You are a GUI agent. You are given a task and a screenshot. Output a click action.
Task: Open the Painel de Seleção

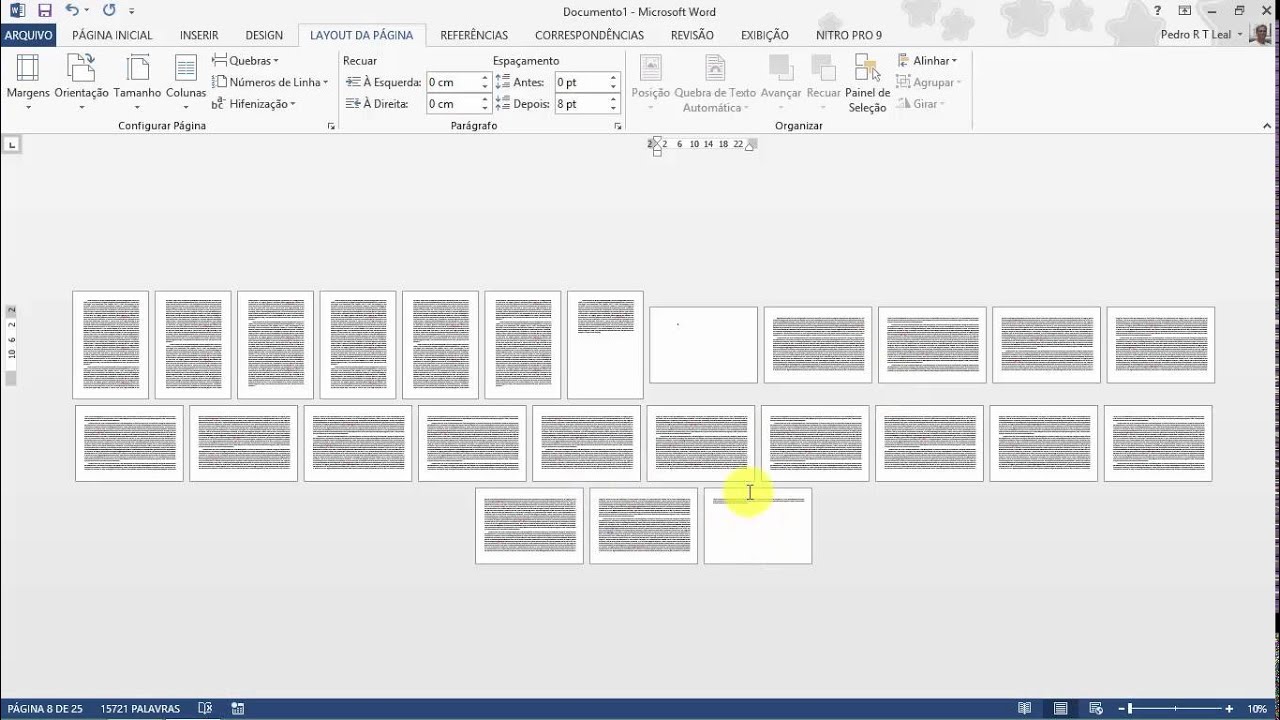pos(867,82)
